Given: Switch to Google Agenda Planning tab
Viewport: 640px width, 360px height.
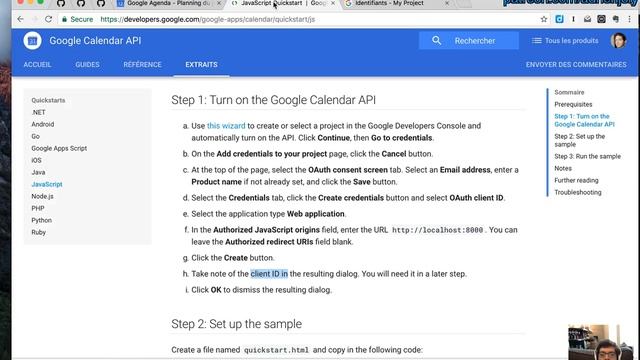Looking at the screenshot, I should (x=169, y=3).
